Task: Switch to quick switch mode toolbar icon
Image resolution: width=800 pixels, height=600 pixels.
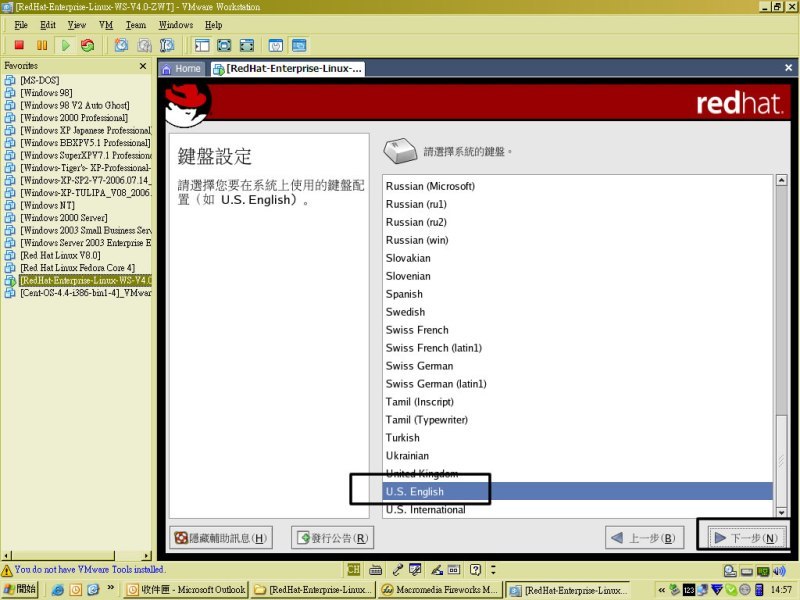Action: pos(224,45)
